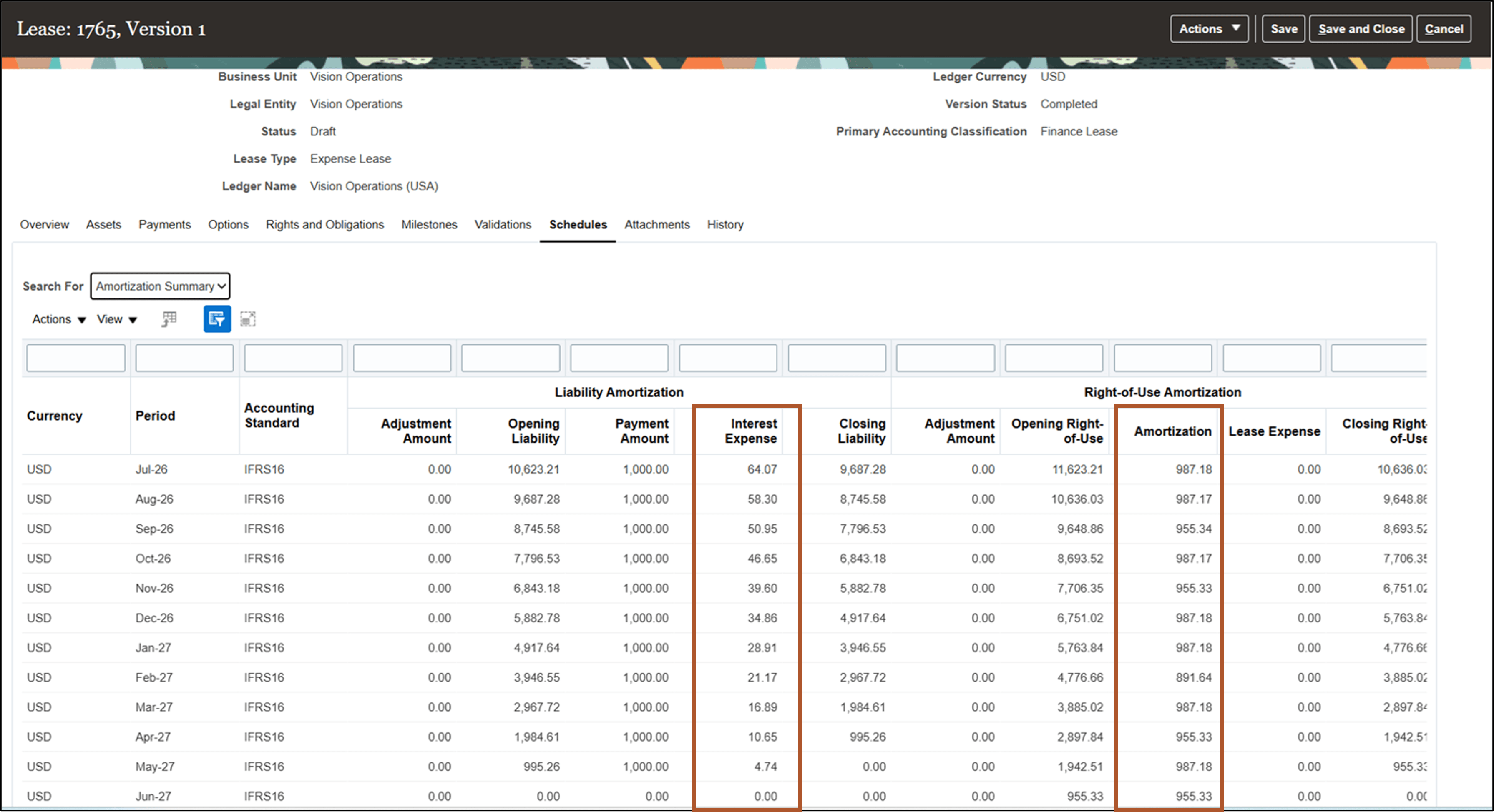Click the Right-of-Use Amortization group header

1162,392
